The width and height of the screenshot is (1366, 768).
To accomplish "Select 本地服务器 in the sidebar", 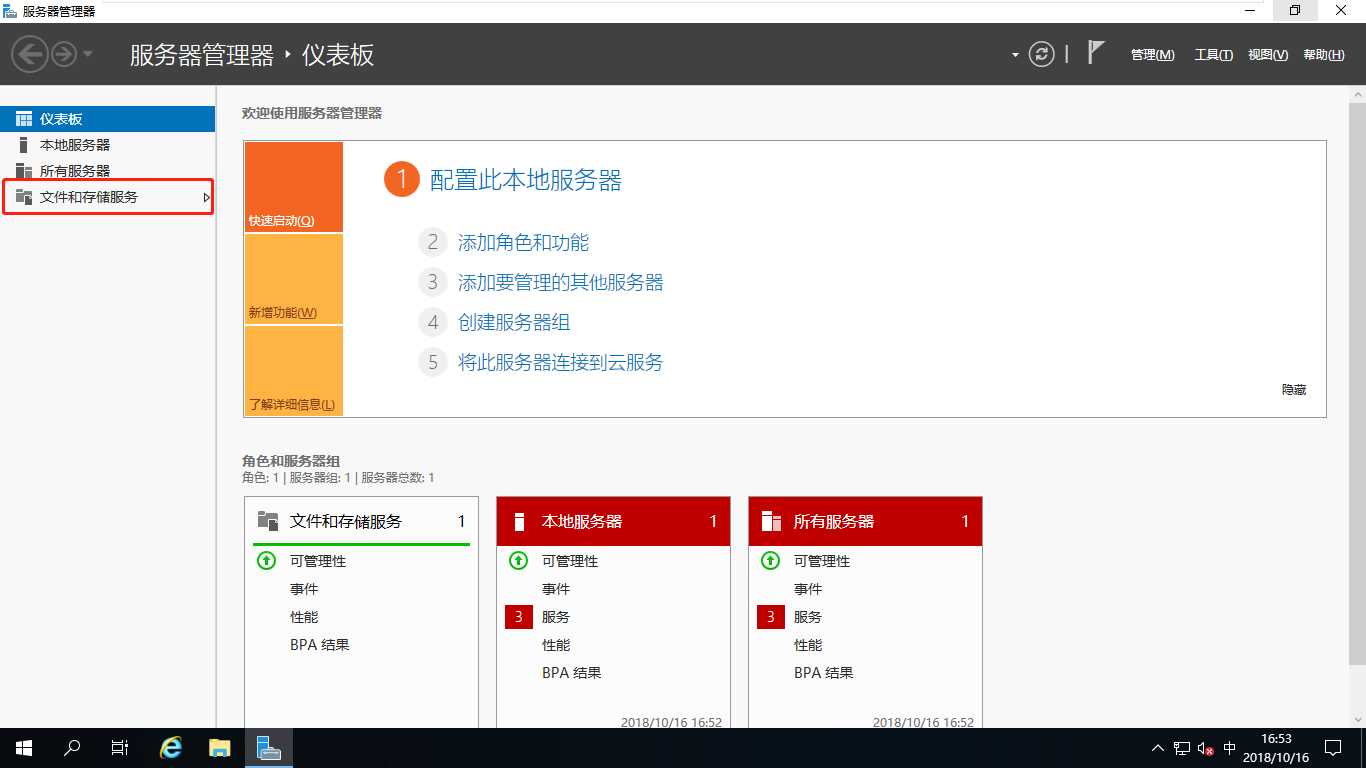I will click(x=108, y=145).
